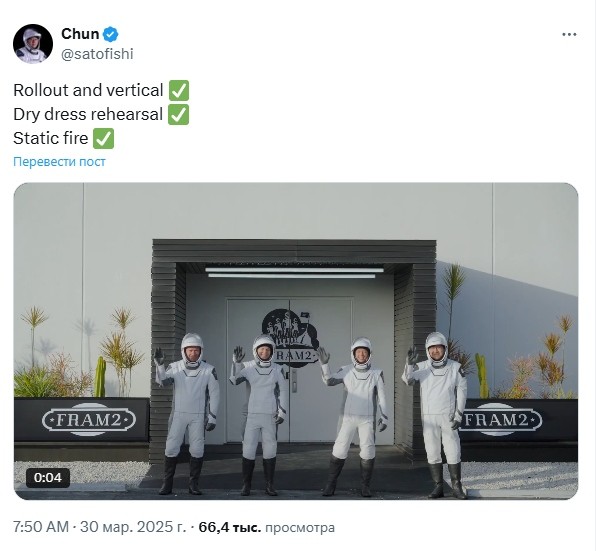Click the rightmost astronaut in the video

pyautogui.click(x=438, y=415)
